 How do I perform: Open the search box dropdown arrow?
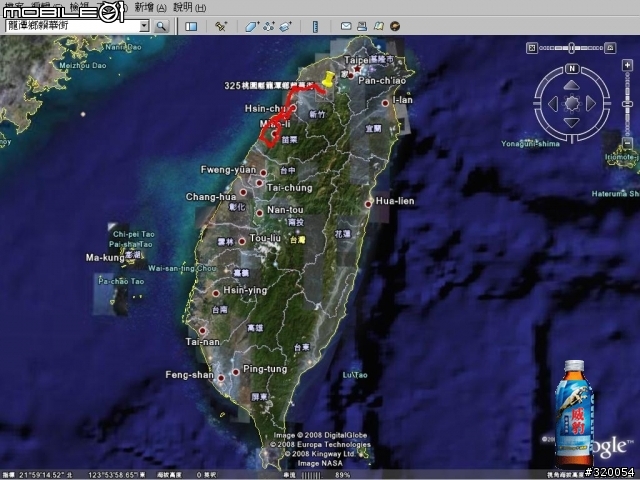pyautogui.click(x=144, y=26)
